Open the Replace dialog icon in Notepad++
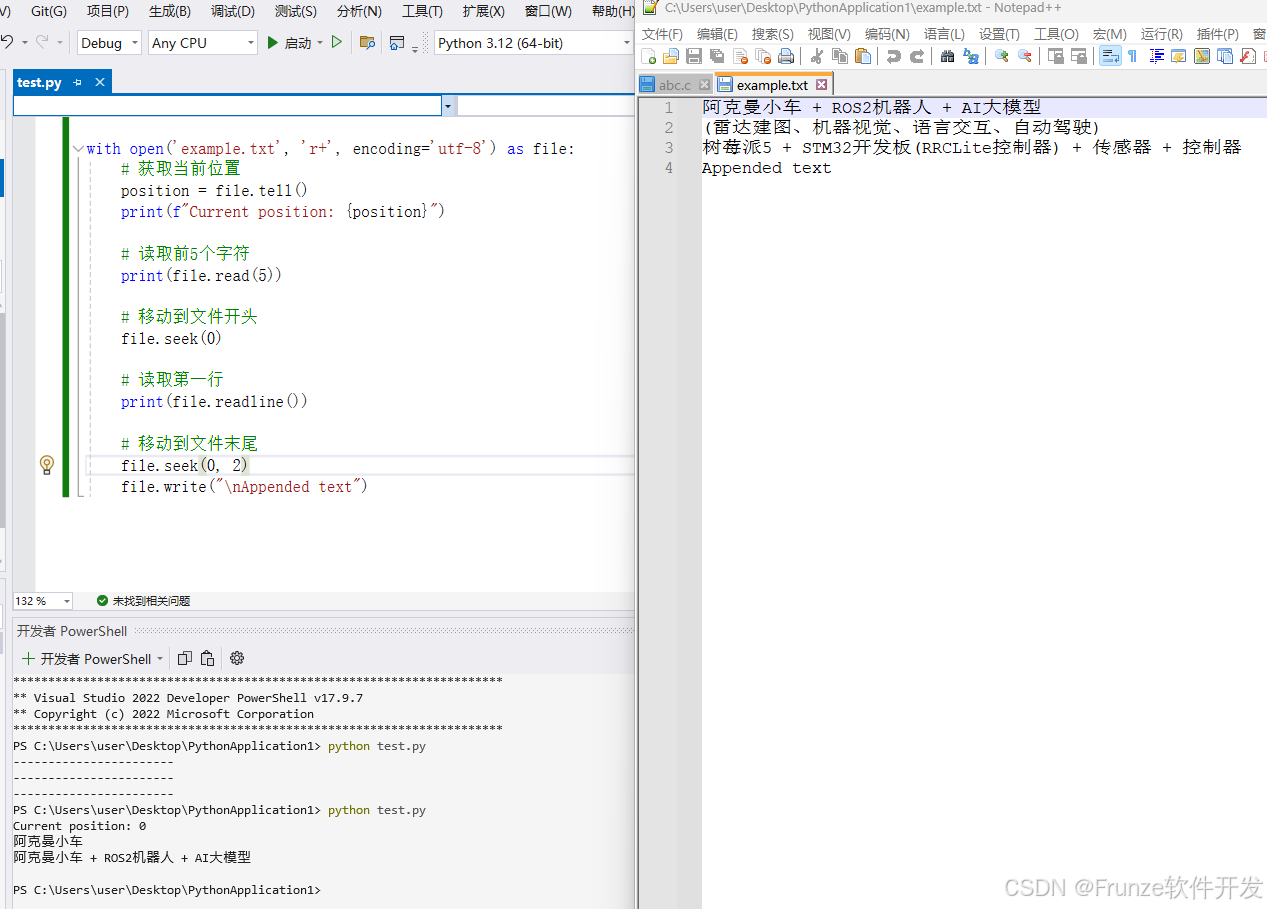Screen dimensions: 1267x909 click(971, 56)
